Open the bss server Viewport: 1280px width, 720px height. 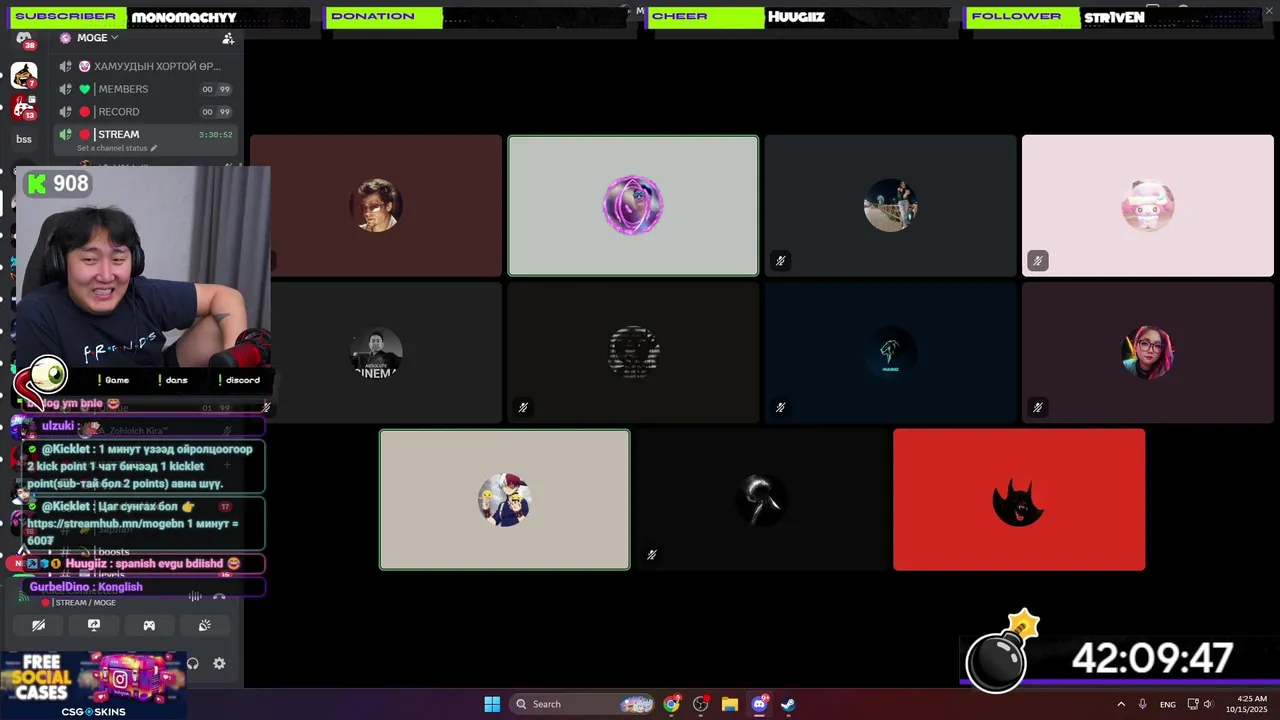point(24,139)
